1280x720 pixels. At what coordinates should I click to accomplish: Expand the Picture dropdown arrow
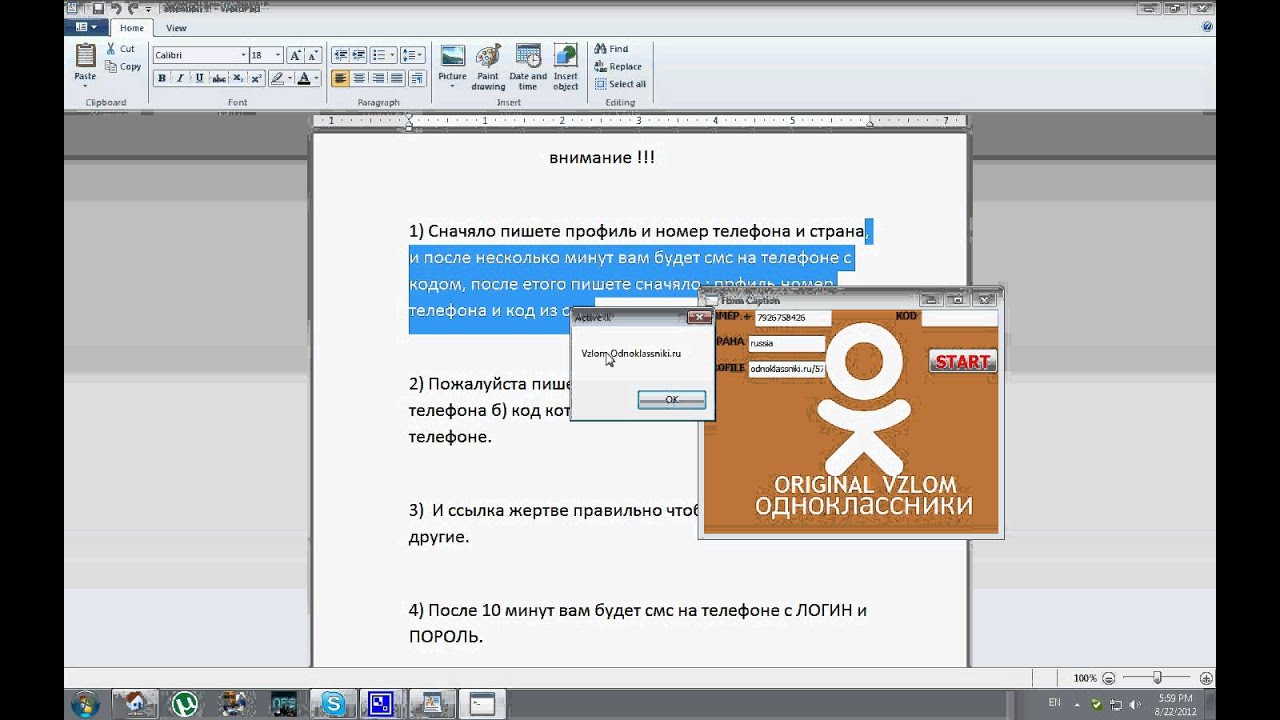[x=453, y=86]
